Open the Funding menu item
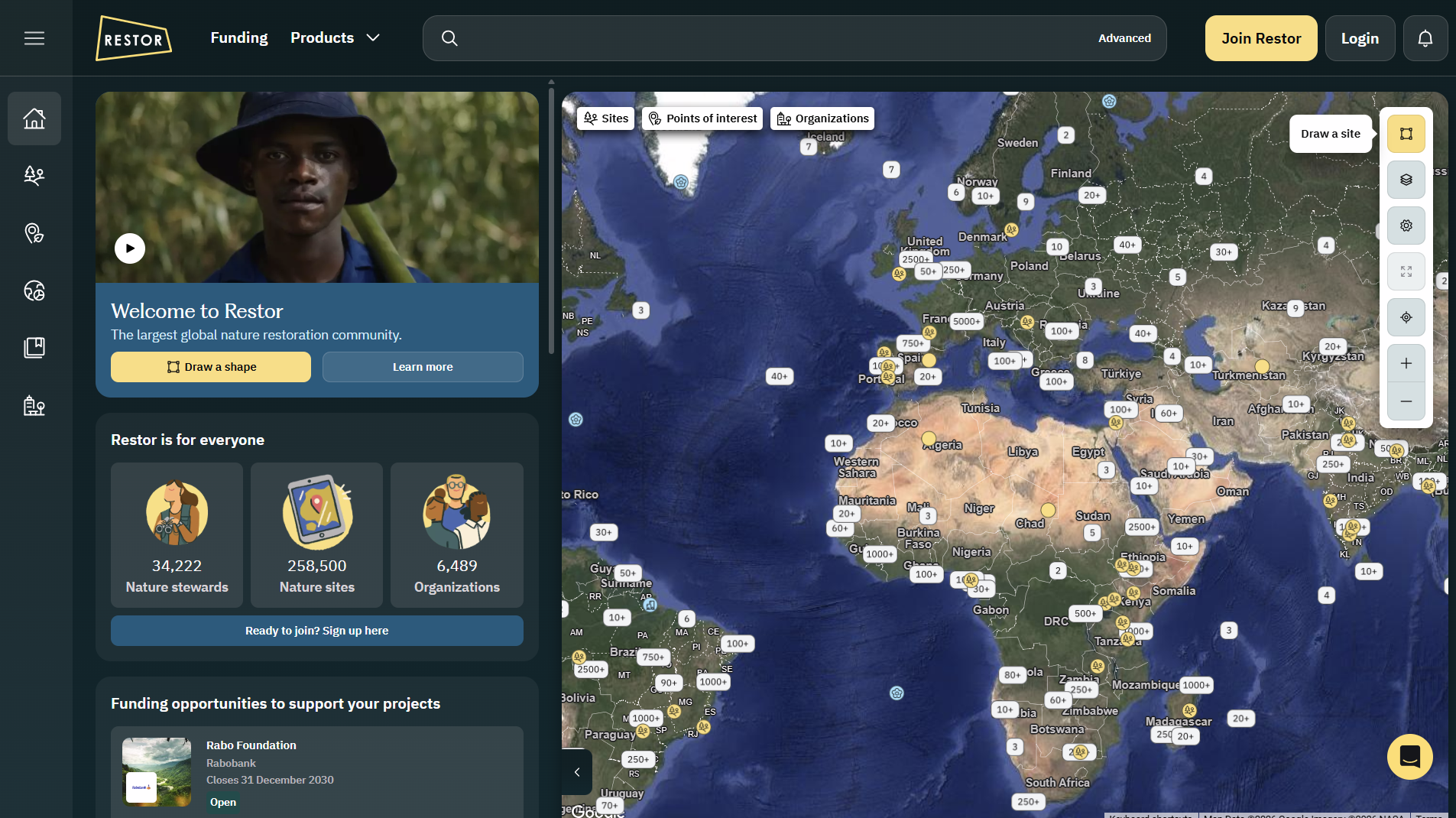Image resolution: width=1456 pixels, height=818 pixels. coord(239,38)
